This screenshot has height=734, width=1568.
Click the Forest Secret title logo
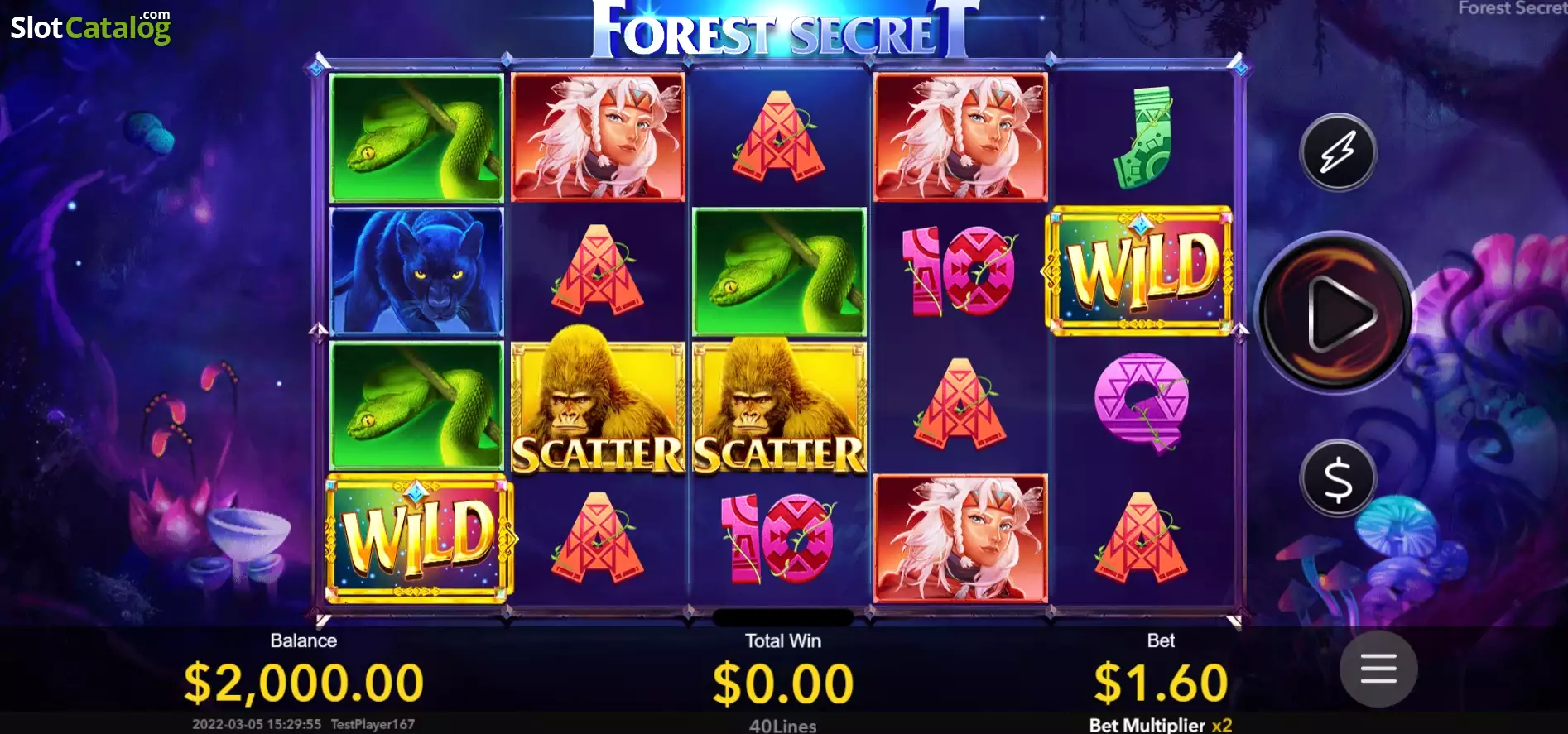click(x=785, y=30)
